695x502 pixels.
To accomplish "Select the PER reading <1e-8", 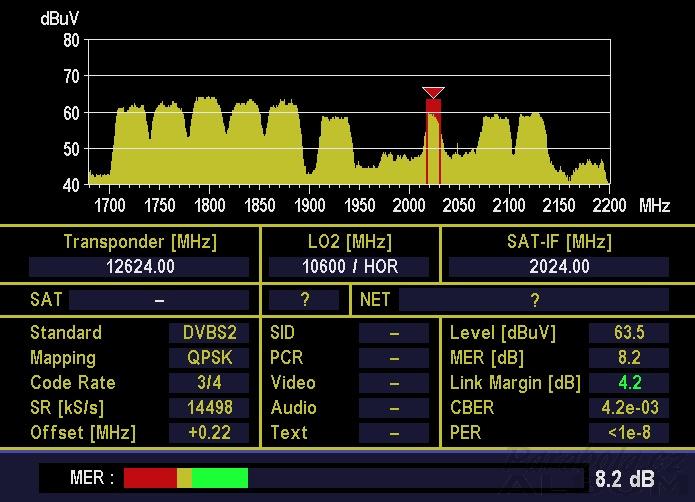I will point(628,433).
